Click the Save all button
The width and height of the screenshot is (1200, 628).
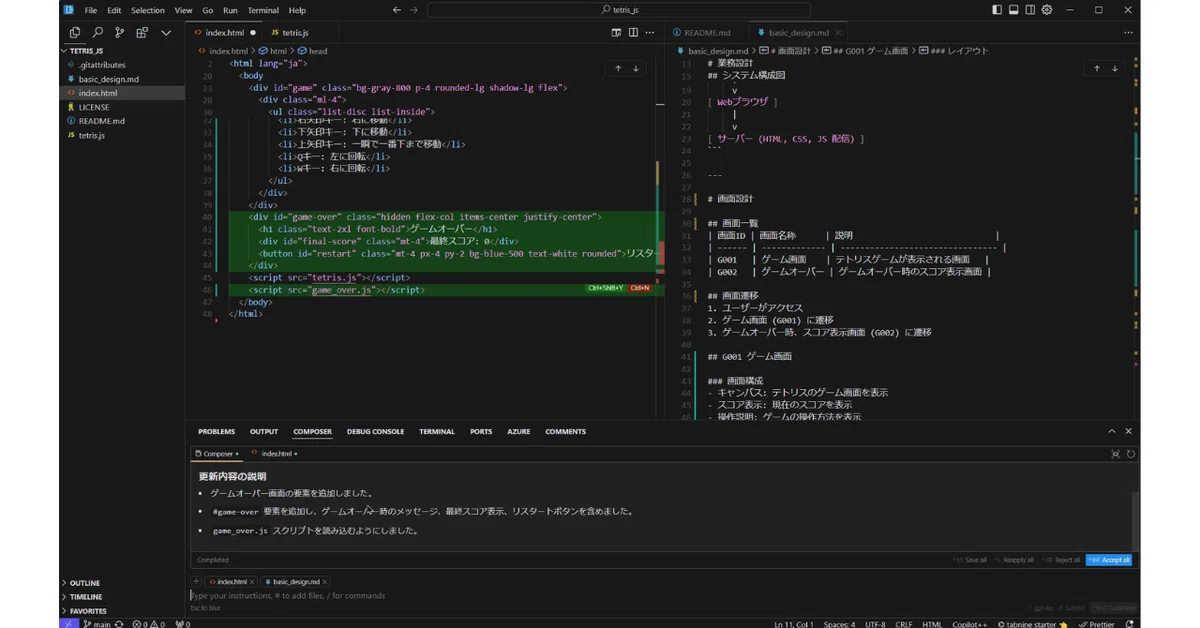click(x=971, y=560)
